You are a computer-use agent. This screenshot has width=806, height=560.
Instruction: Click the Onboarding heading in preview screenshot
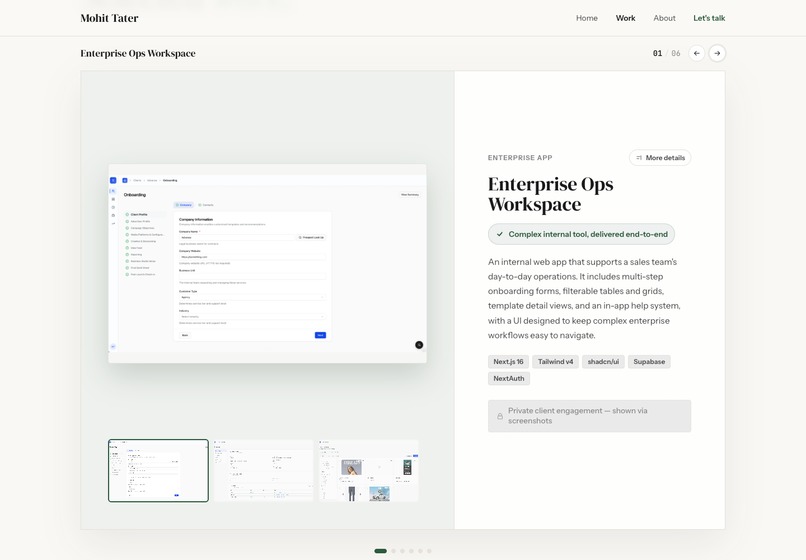135,195
